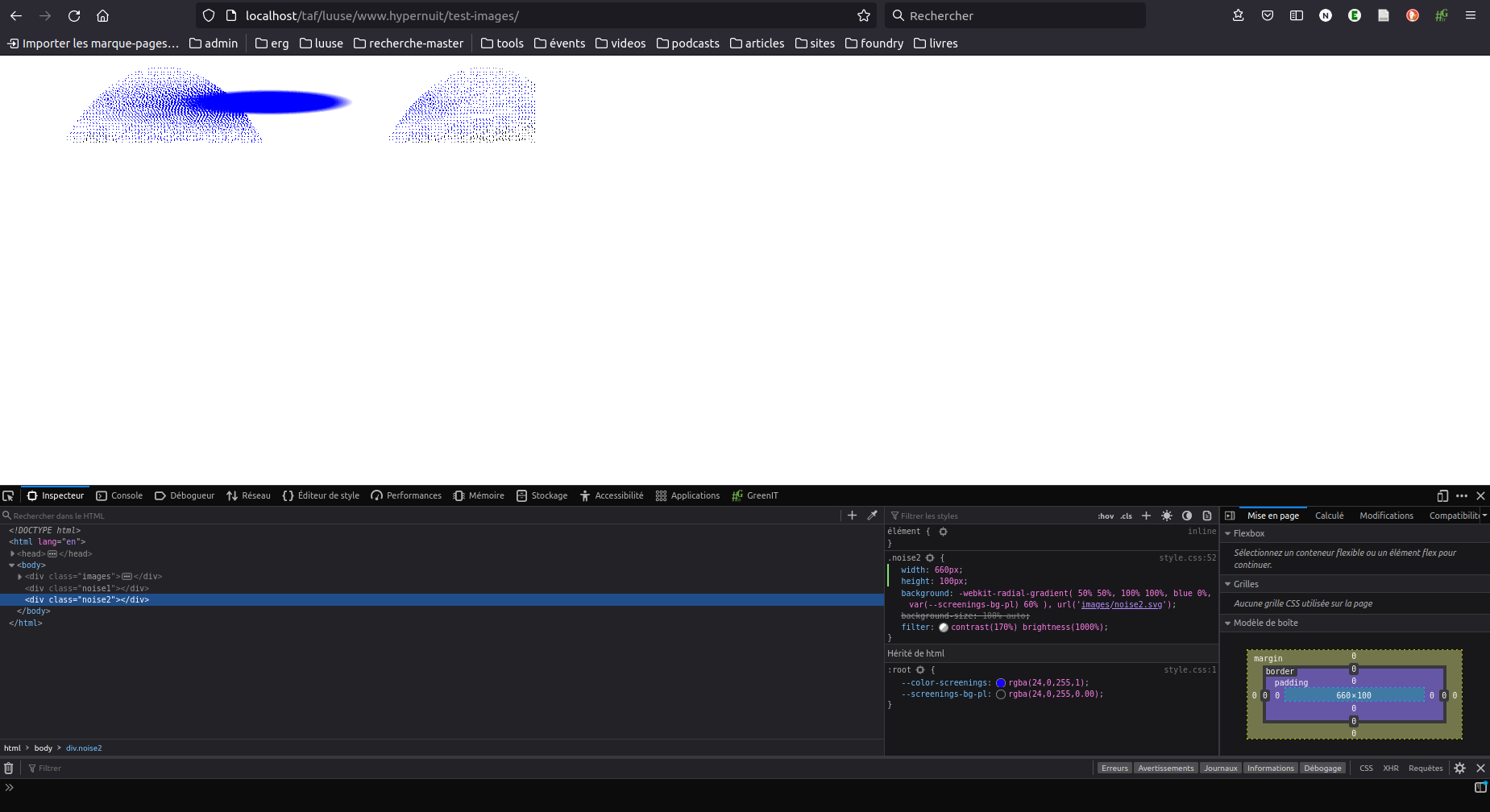Toggle dark color scheme simulation

point(1187,516)
